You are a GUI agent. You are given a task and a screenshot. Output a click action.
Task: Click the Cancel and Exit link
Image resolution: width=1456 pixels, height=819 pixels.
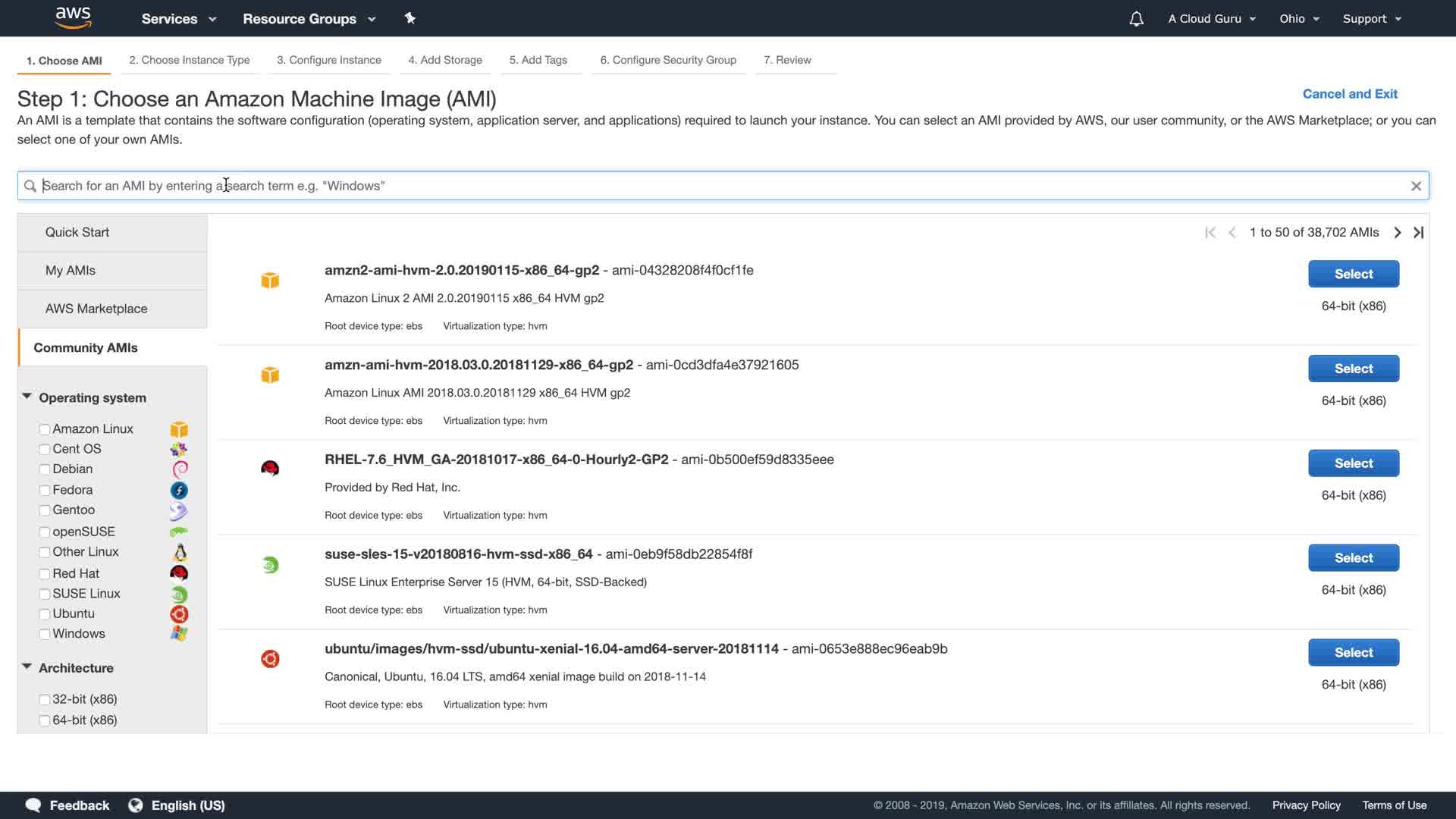(x=1350, y=94)
